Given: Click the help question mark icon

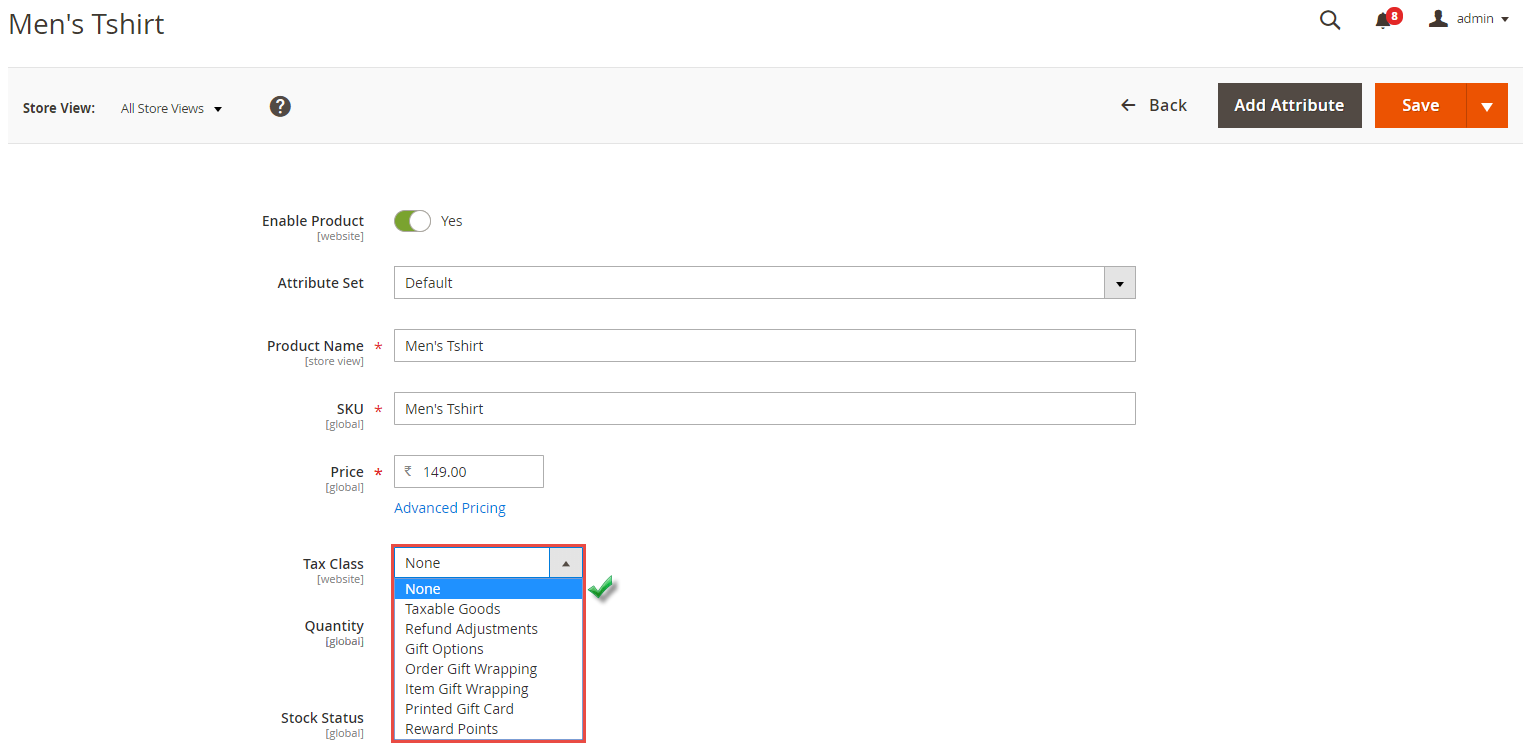Looking at the screenshot, I should (x=280, y=106).
